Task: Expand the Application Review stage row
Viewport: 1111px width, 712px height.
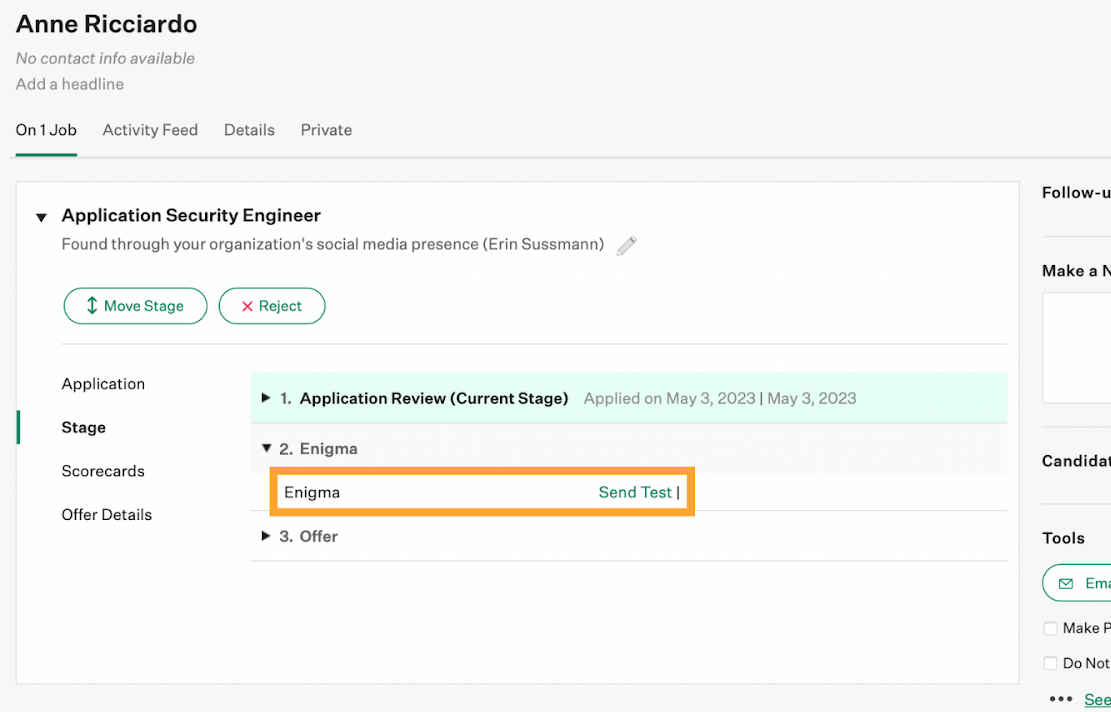Action: pos(267,398)
